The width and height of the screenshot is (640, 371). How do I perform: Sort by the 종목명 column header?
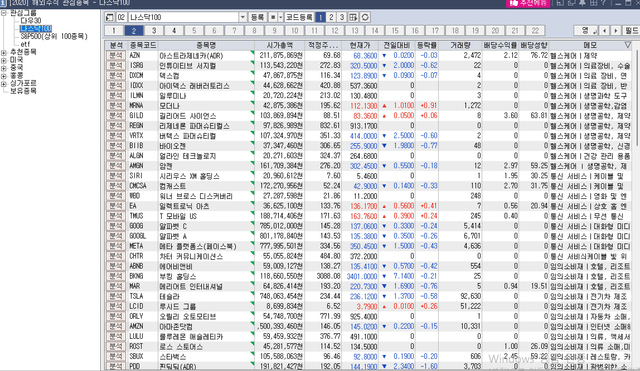(x=206, y=45)
